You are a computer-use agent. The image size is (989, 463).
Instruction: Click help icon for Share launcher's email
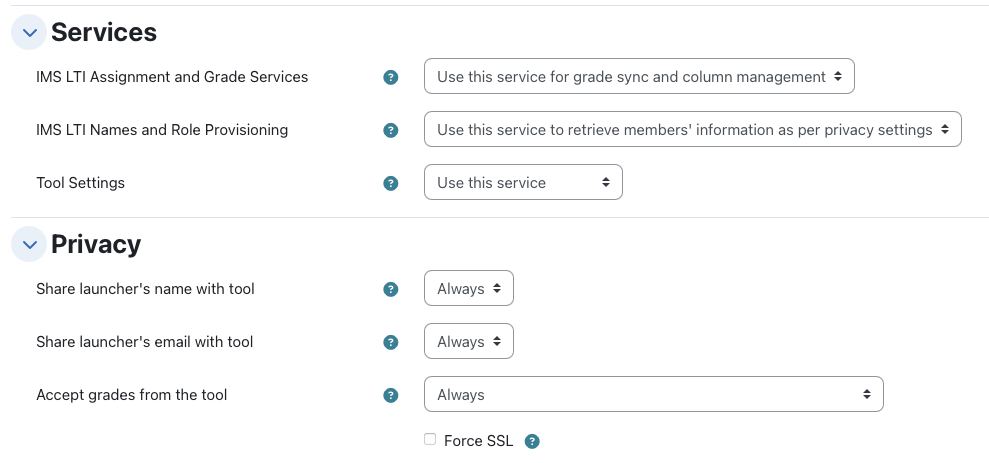coord(391,343)
